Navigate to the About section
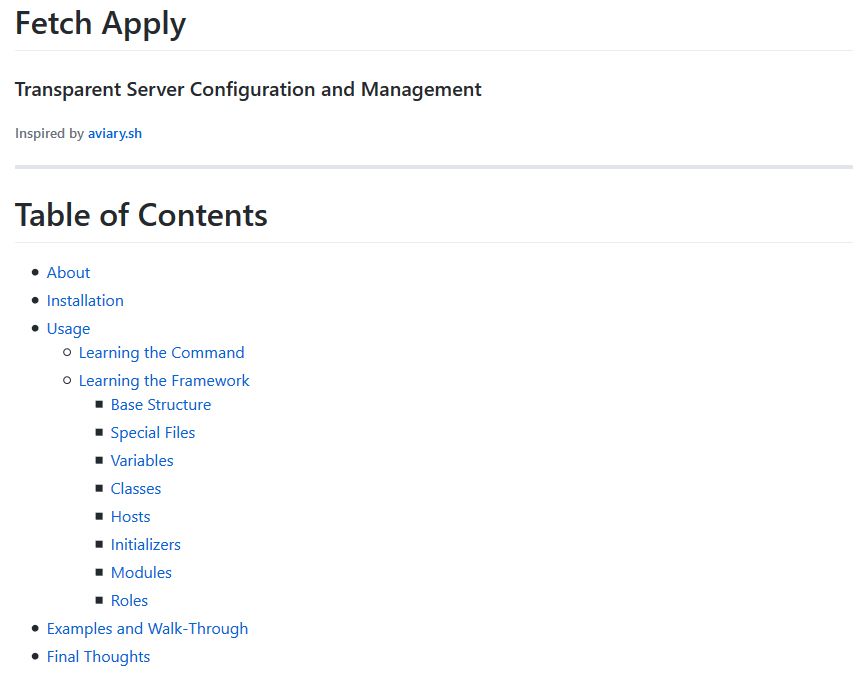 click(68, 272)
